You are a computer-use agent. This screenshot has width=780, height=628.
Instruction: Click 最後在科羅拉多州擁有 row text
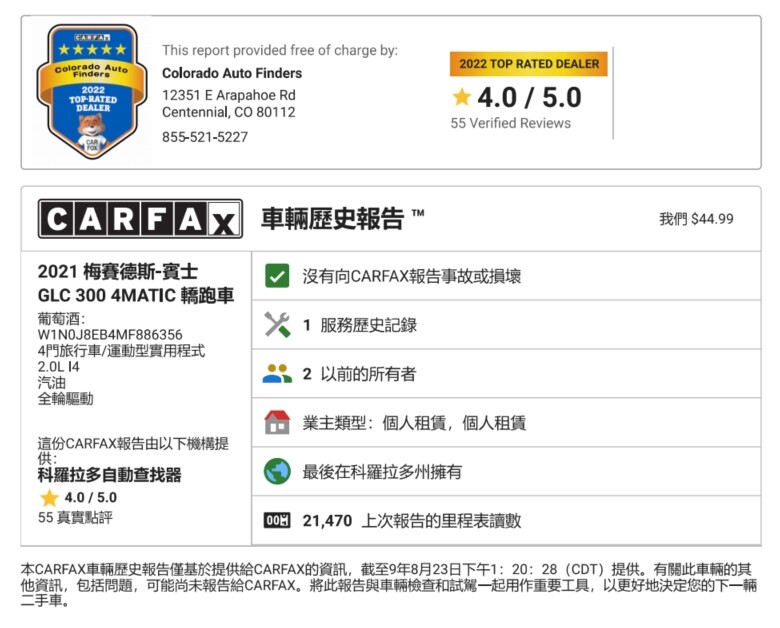382,472
